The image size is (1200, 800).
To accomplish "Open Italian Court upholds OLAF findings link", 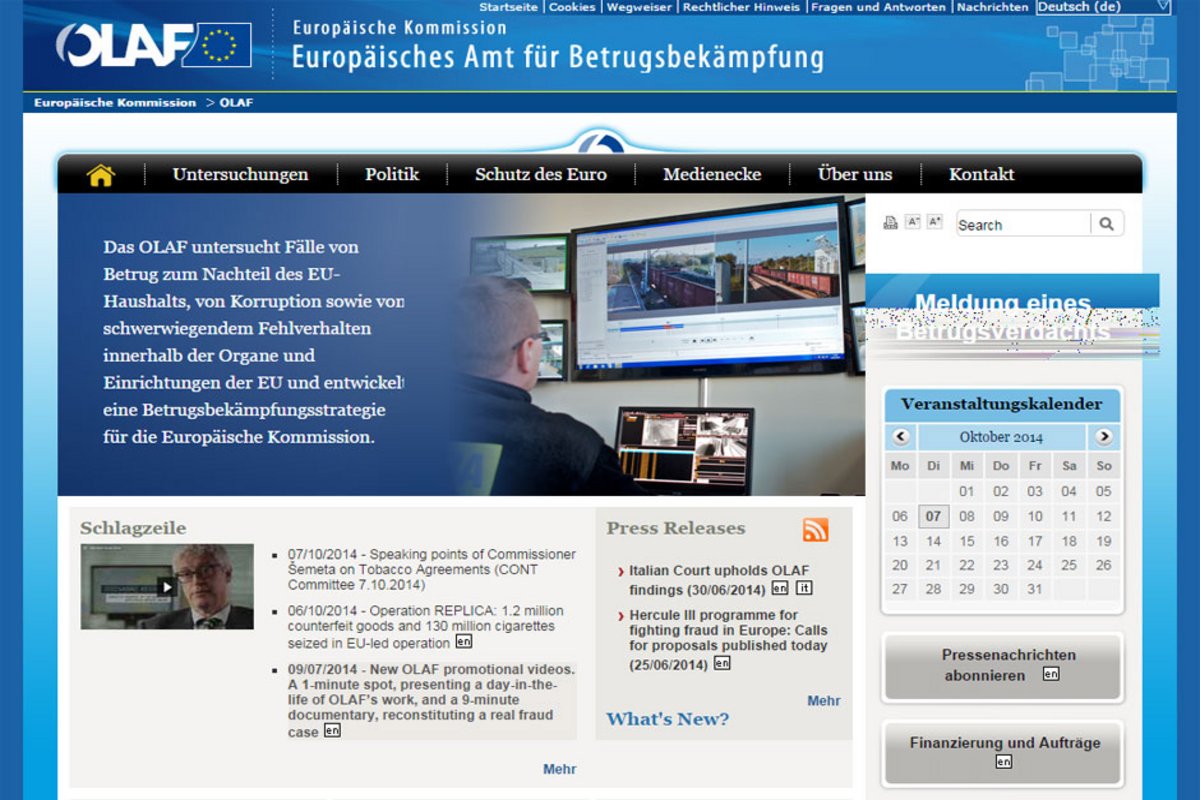I will point(718,580).
